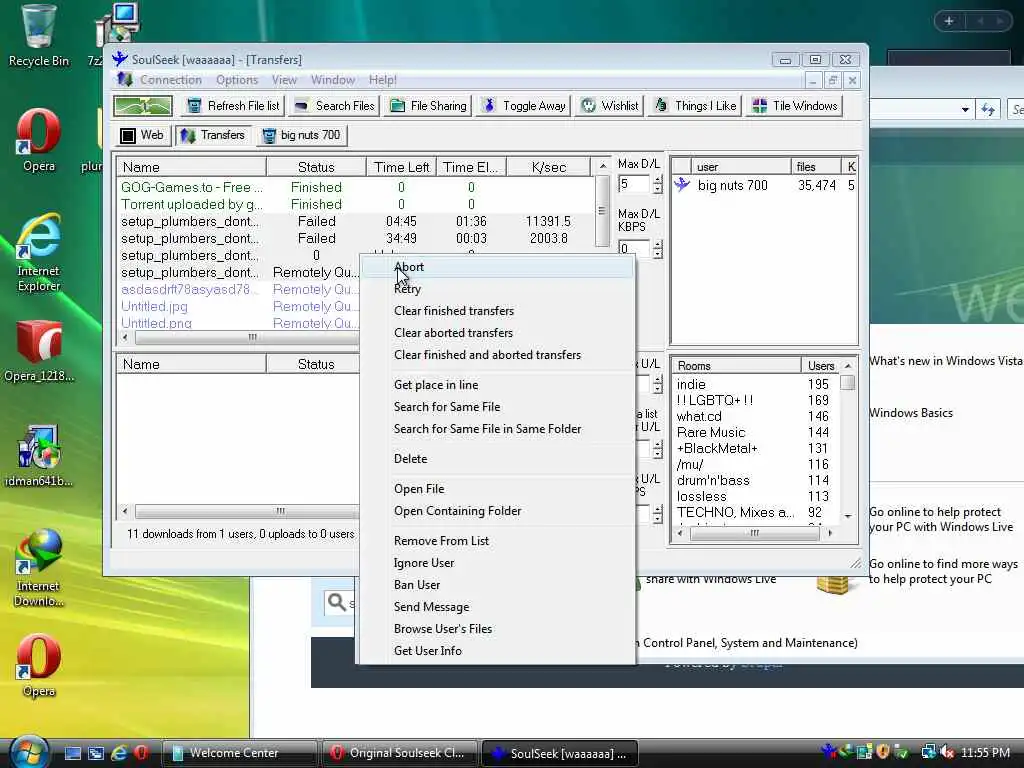Click the K/sec column header
Viewport: 1024px width, 768px height.
549,167
